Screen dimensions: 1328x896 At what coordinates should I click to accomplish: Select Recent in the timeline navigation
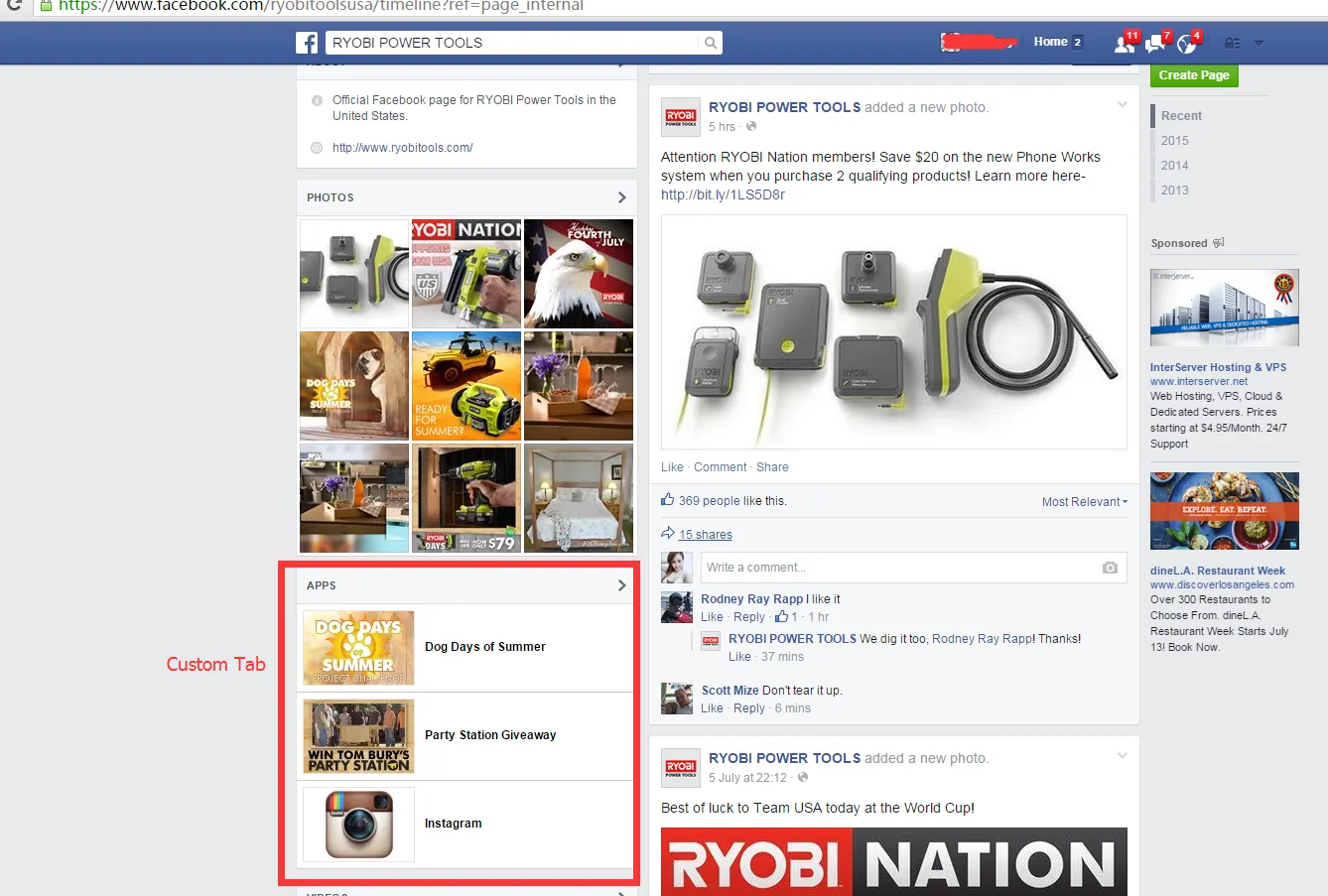click(x=1181, y=116)
